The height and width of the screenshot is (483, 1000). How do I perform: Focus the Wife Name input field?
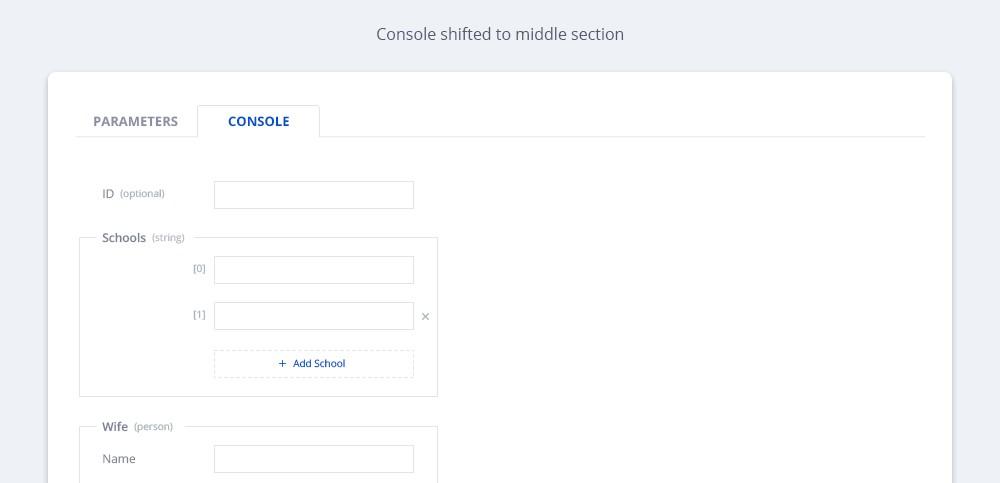pos(314,459)
